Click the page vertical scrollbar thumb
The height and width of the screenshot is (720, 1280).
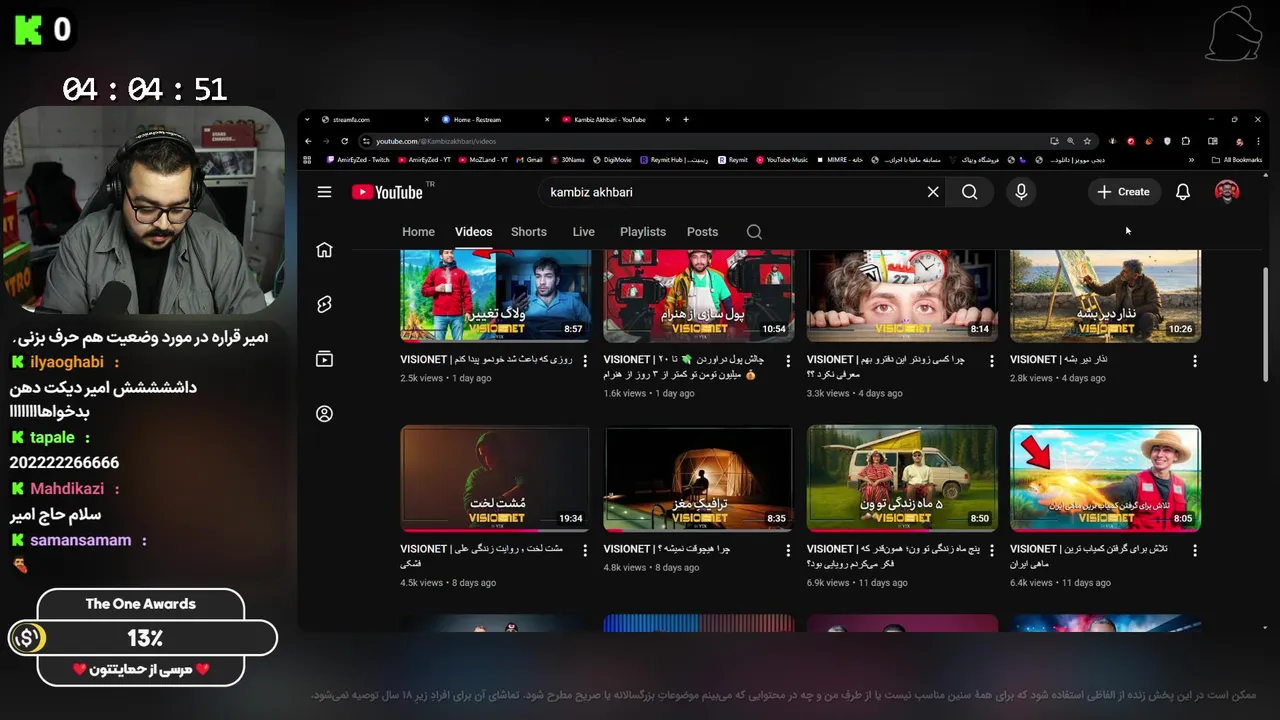pos(1265,323)
